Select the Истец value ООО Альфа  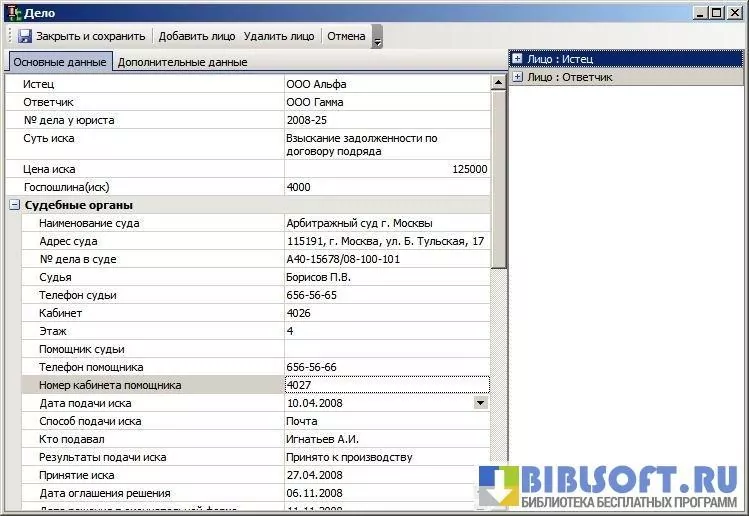[x=386, y=85]
